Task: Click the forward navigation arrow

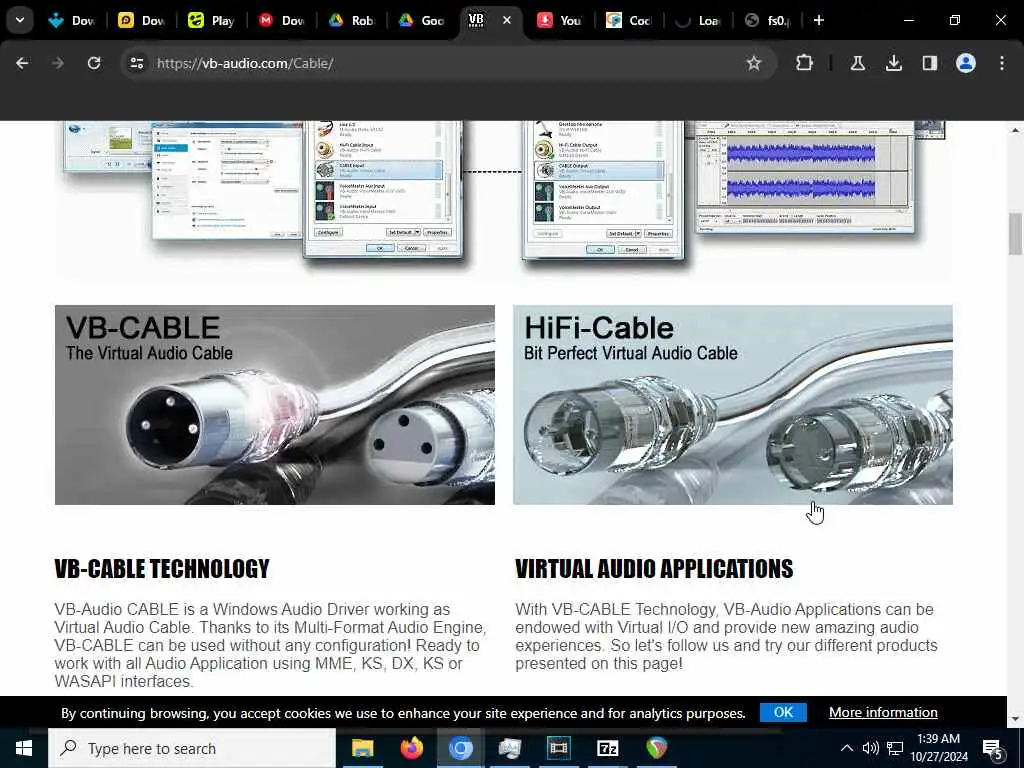Action: [57, 63]
